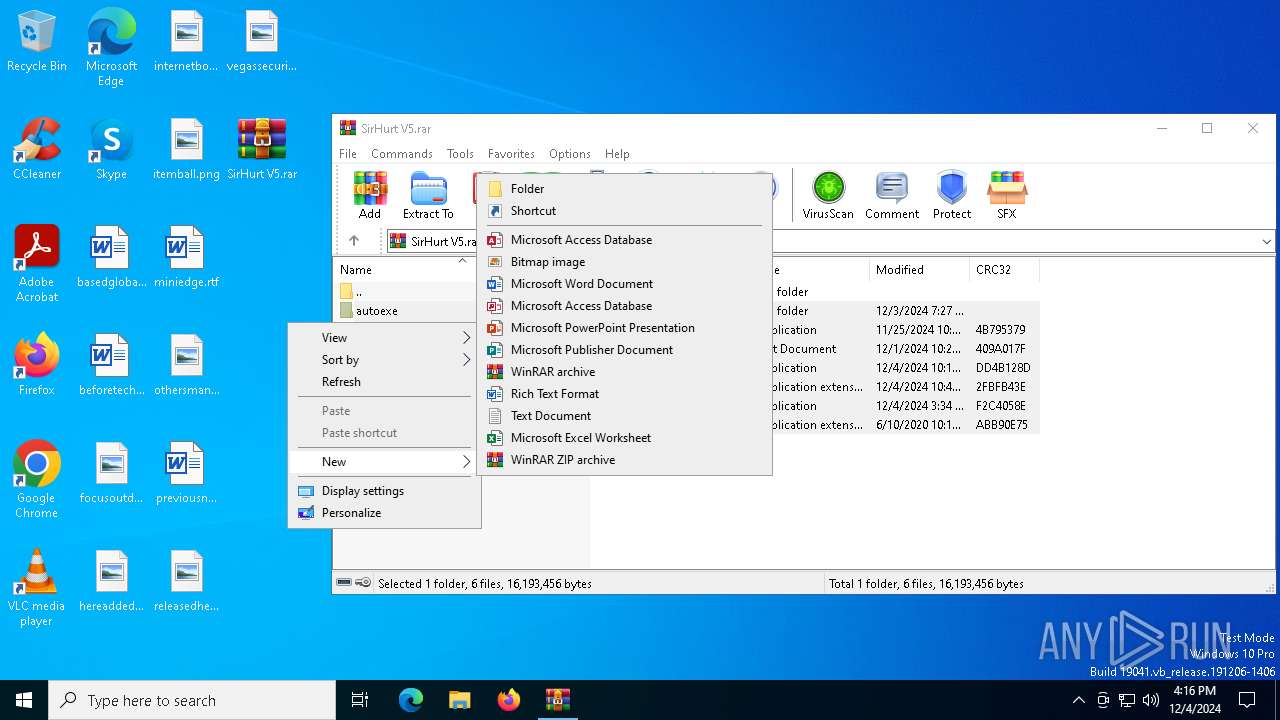The height and width of the screenshot is (720, 1280).
Task: Open Recycle Bin on the desktop
Action: [x=37, y=42]
